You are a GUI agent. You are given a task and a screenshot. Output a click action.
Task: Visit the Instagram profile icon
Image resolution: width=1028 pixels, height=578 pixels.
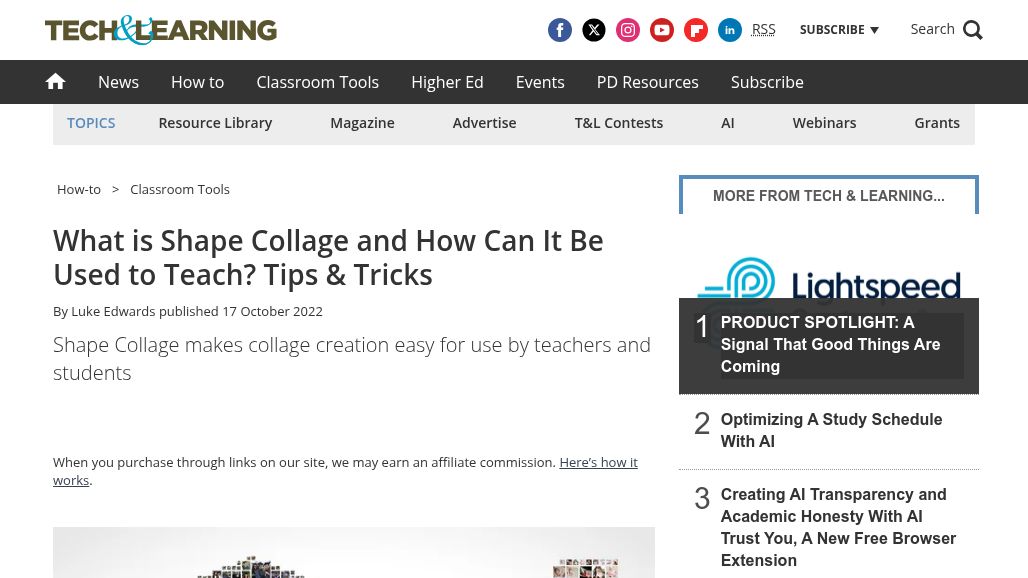coord(628,30)
